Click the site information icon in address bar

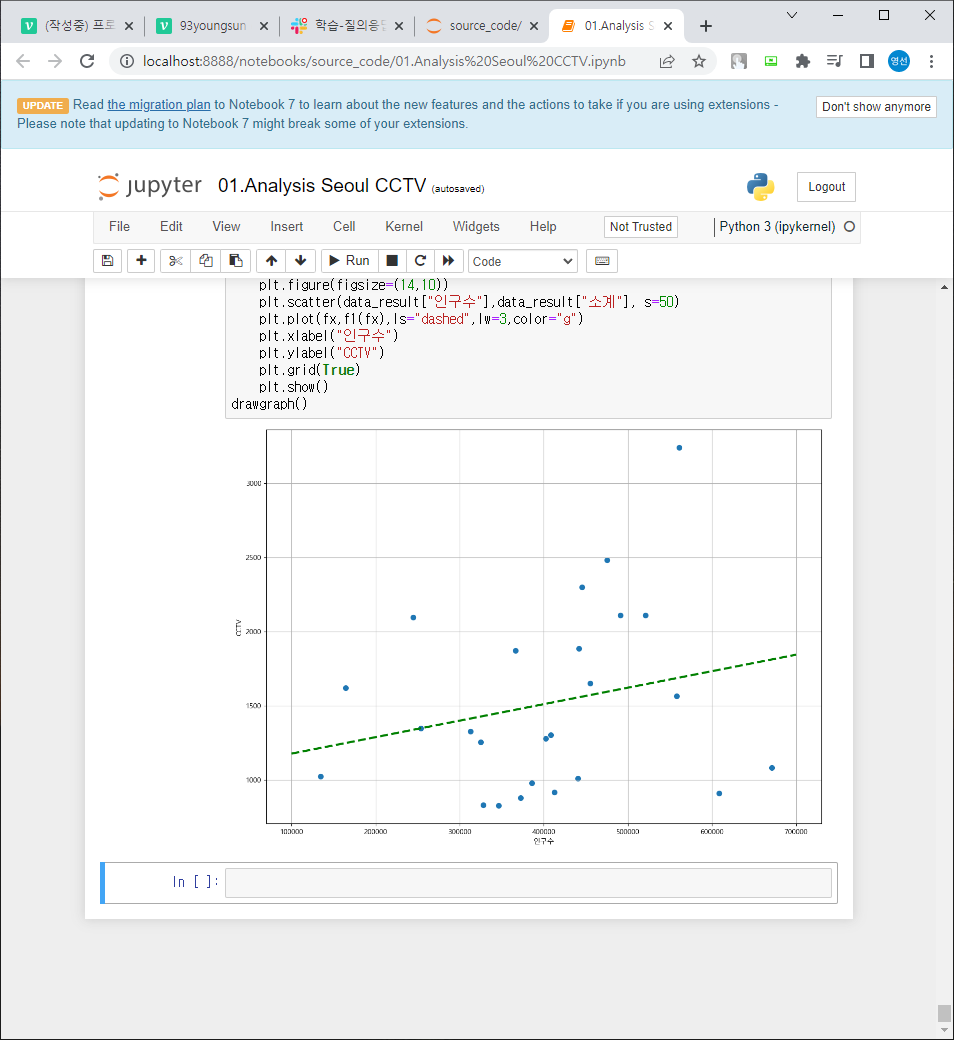pos(127,62)
